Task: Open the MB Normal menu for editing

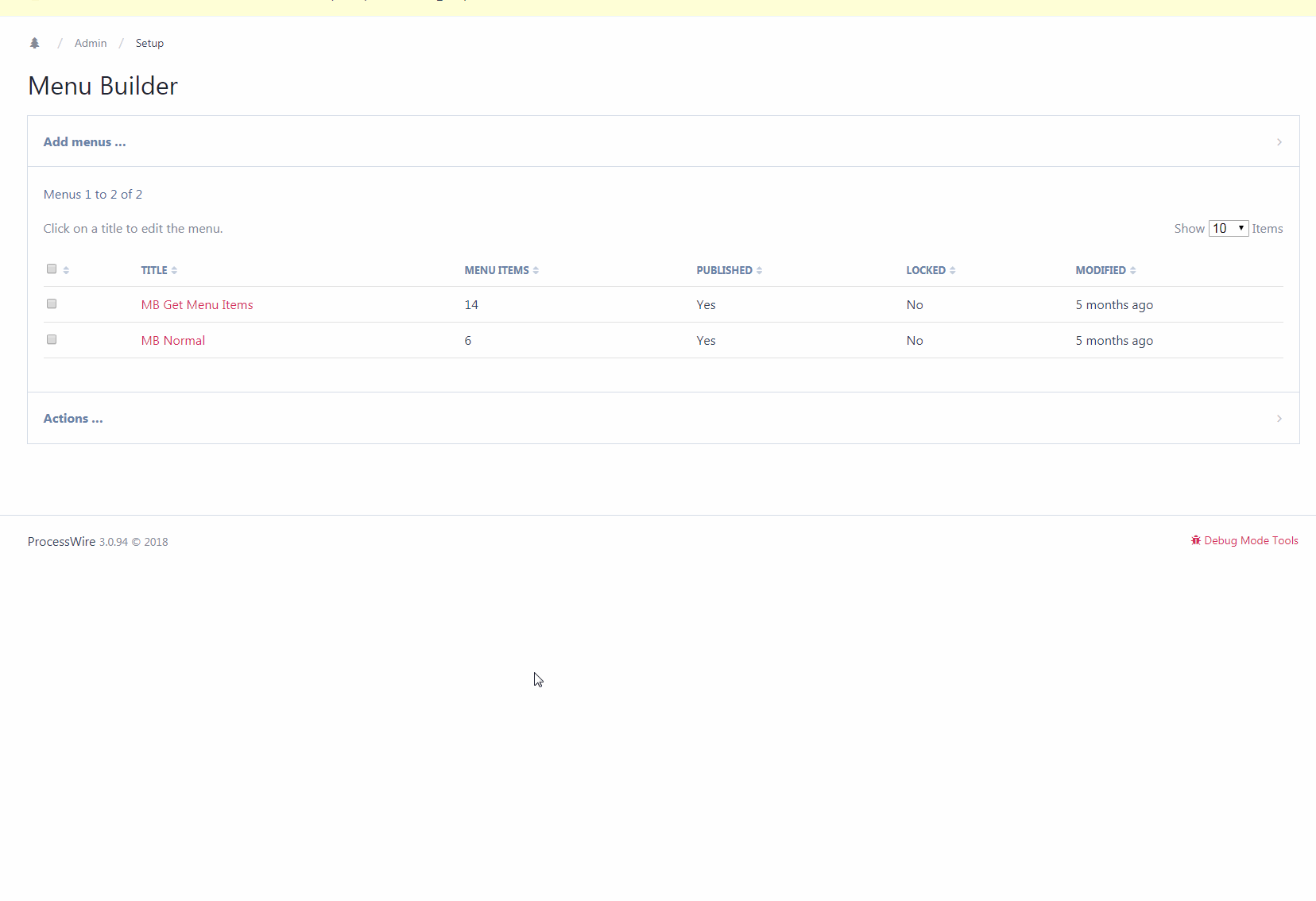Action: tap(172, 340)
